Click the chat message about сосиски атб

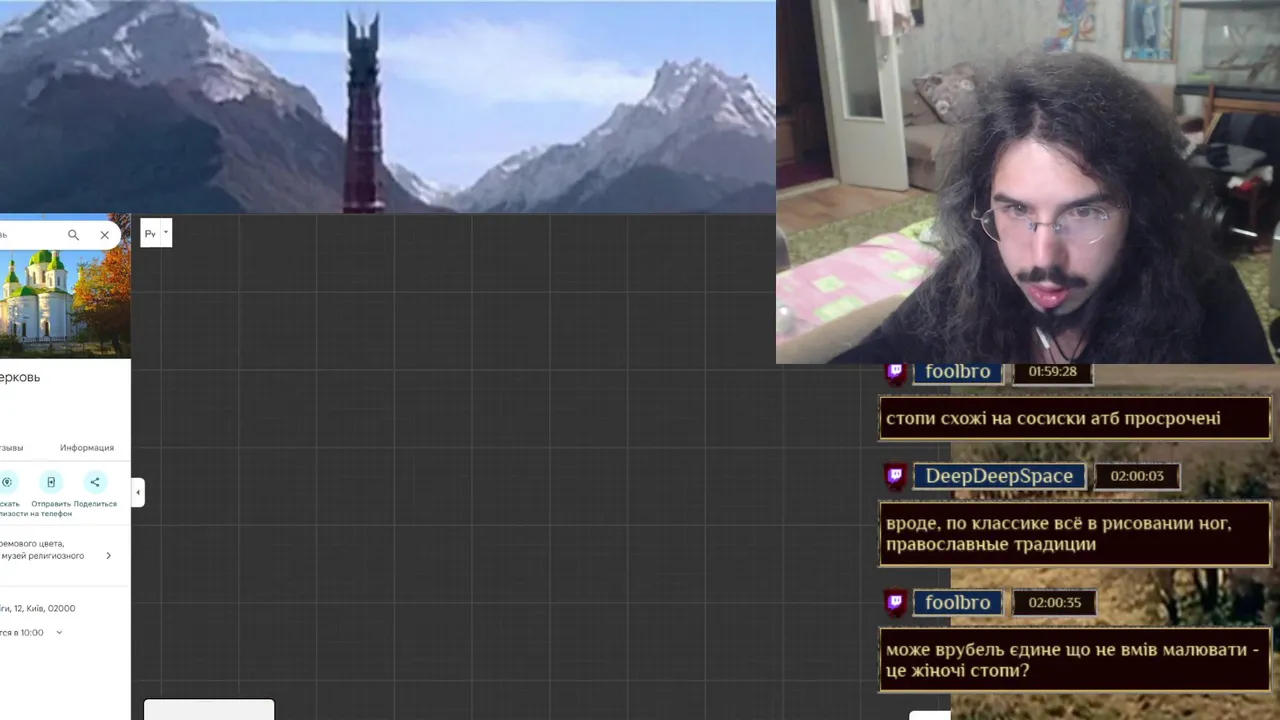click(1075, 418)
